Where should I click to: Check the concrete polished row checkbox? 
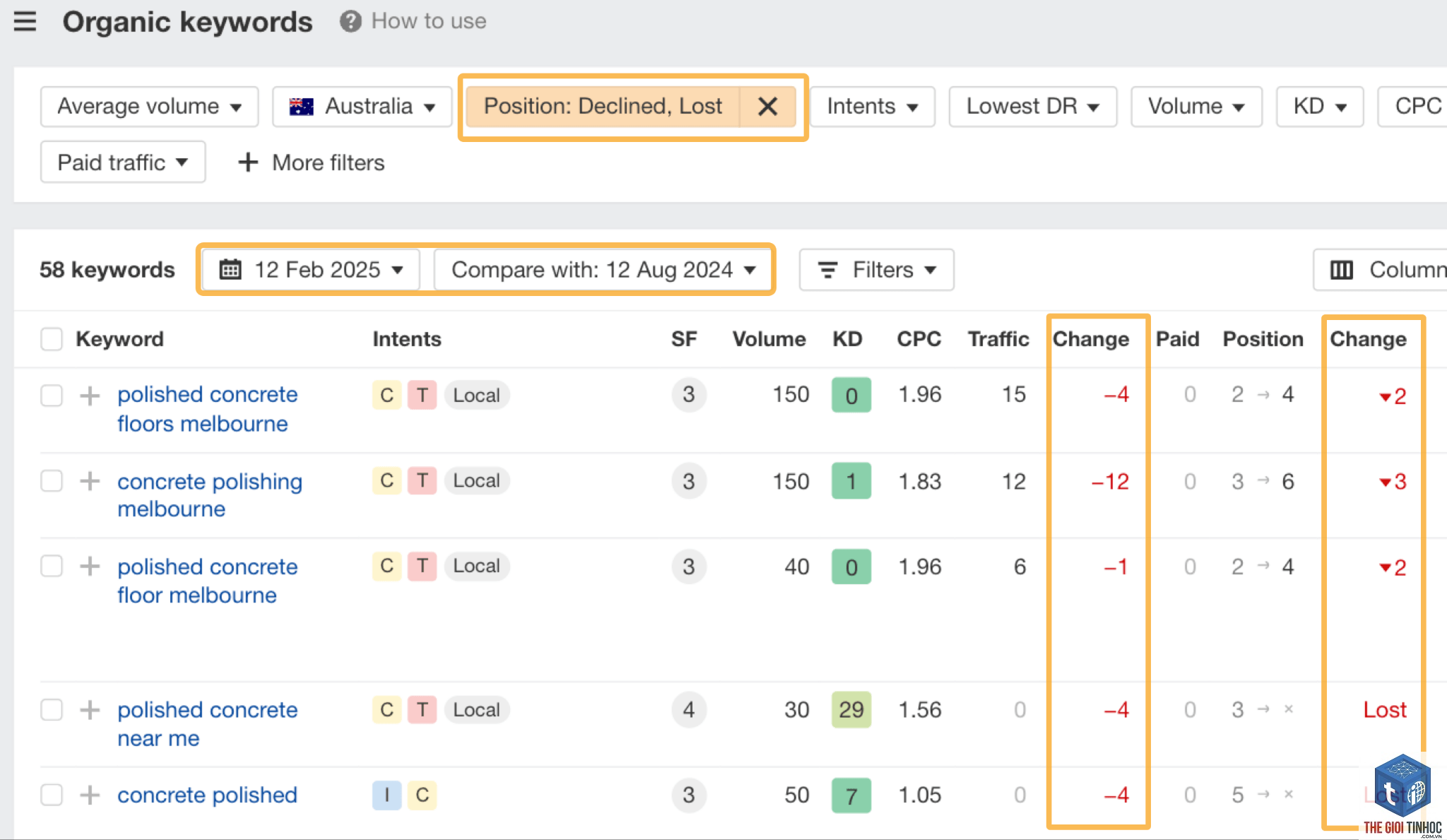click(52, 795)
